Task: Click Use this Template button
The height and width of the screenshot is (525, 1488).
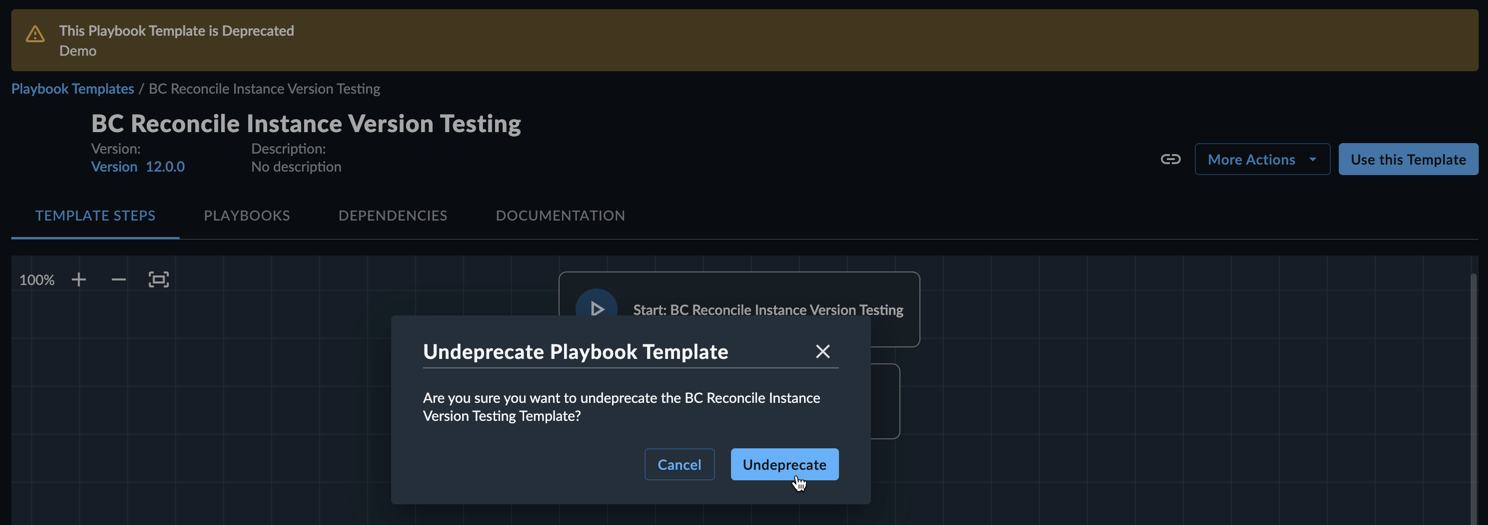Action: tap(1408, 159)
